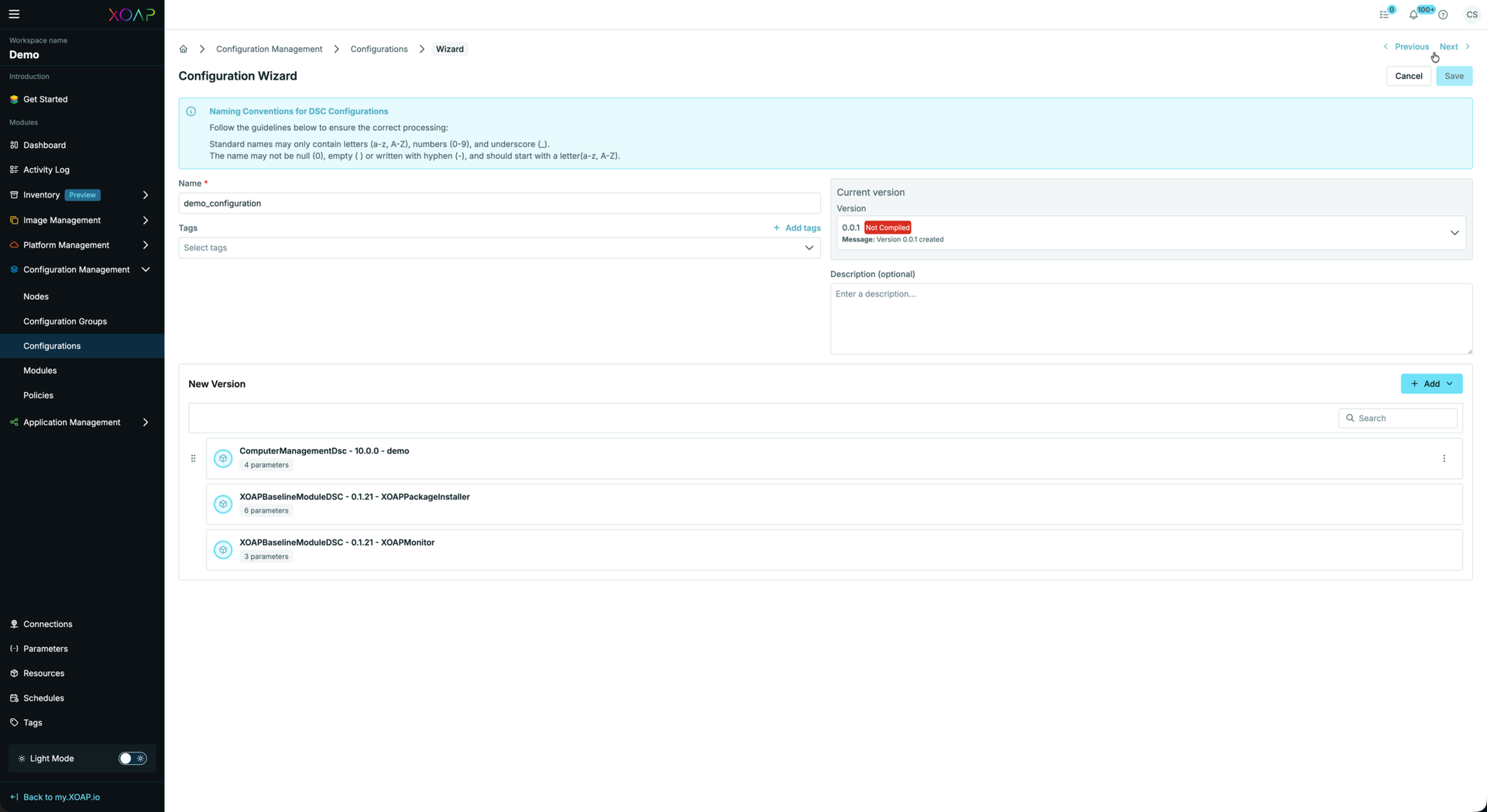Open the Add dropdown button
The image size is (1487, 812).
(1431, 384)
